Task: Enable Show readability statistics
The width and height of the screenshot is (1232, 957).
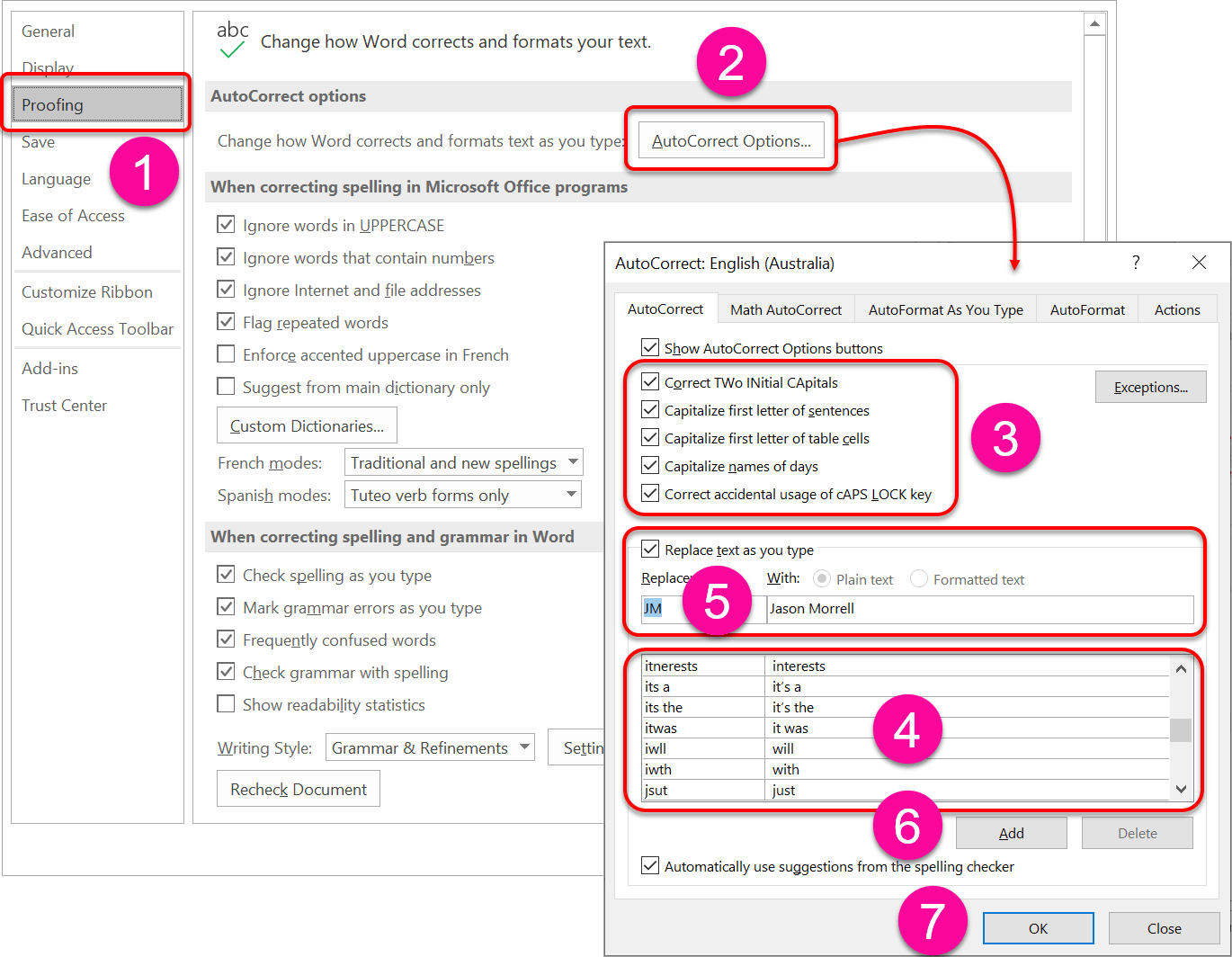Action: point(227,704)
